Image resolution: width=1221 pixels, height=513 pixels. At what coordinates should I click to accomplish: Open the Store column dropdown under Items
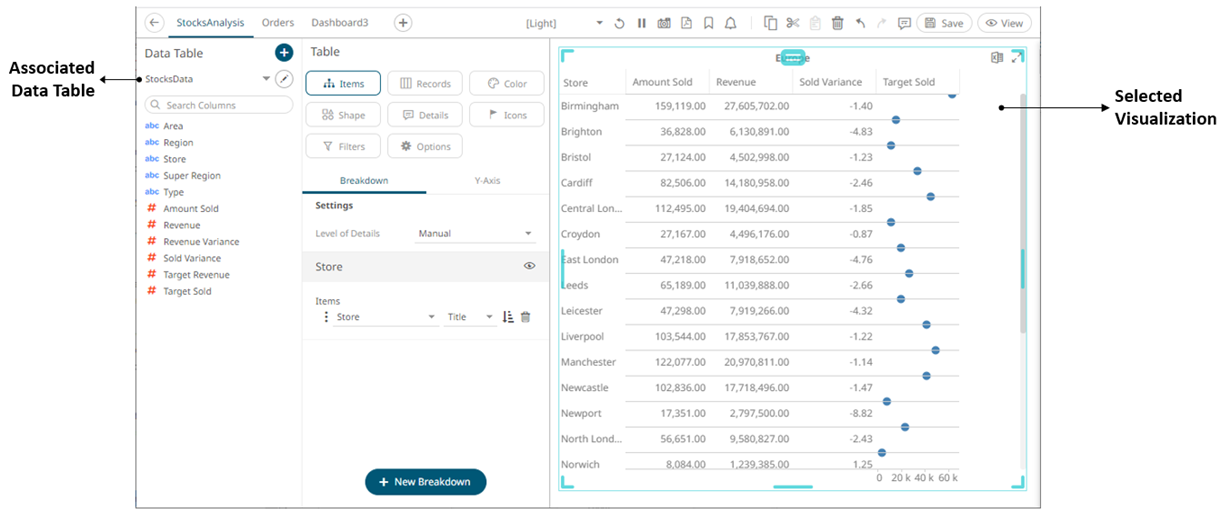385,317
